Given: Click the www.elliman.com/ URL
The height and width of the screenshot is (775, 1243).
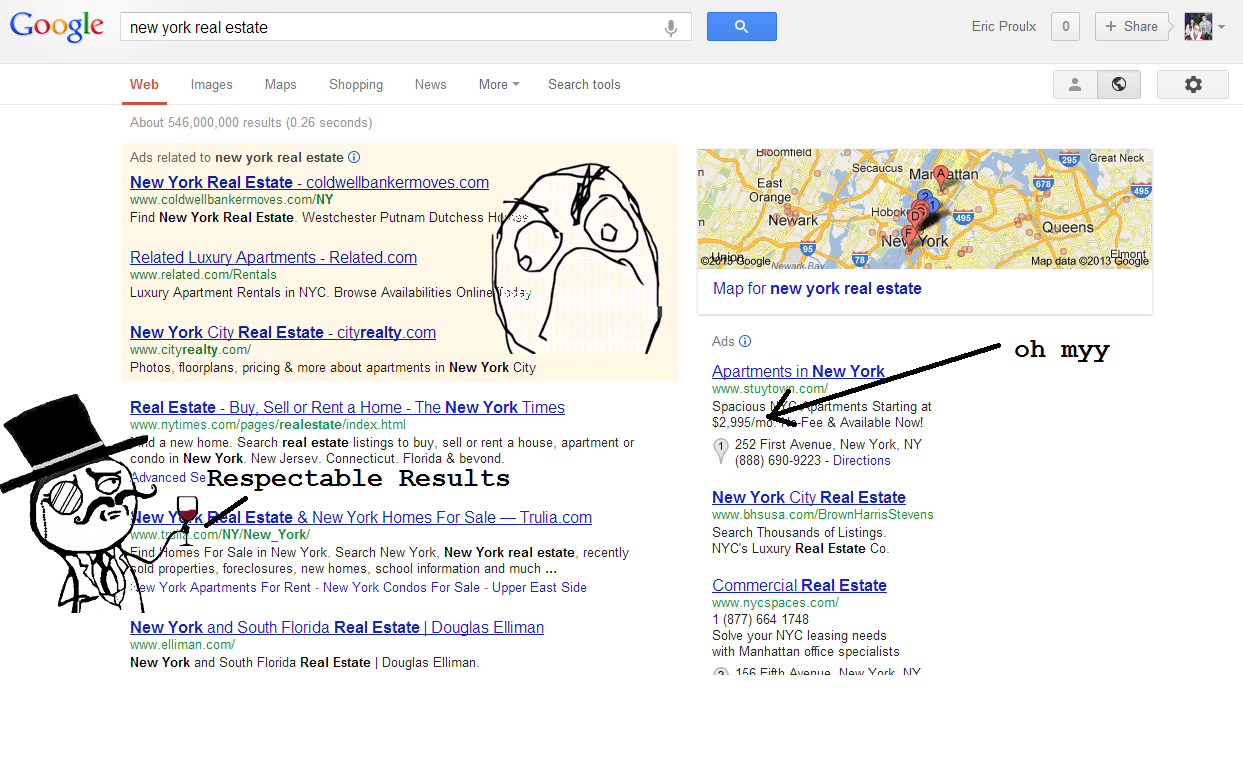Looking at the screenshot, I should tap(182, 645).
